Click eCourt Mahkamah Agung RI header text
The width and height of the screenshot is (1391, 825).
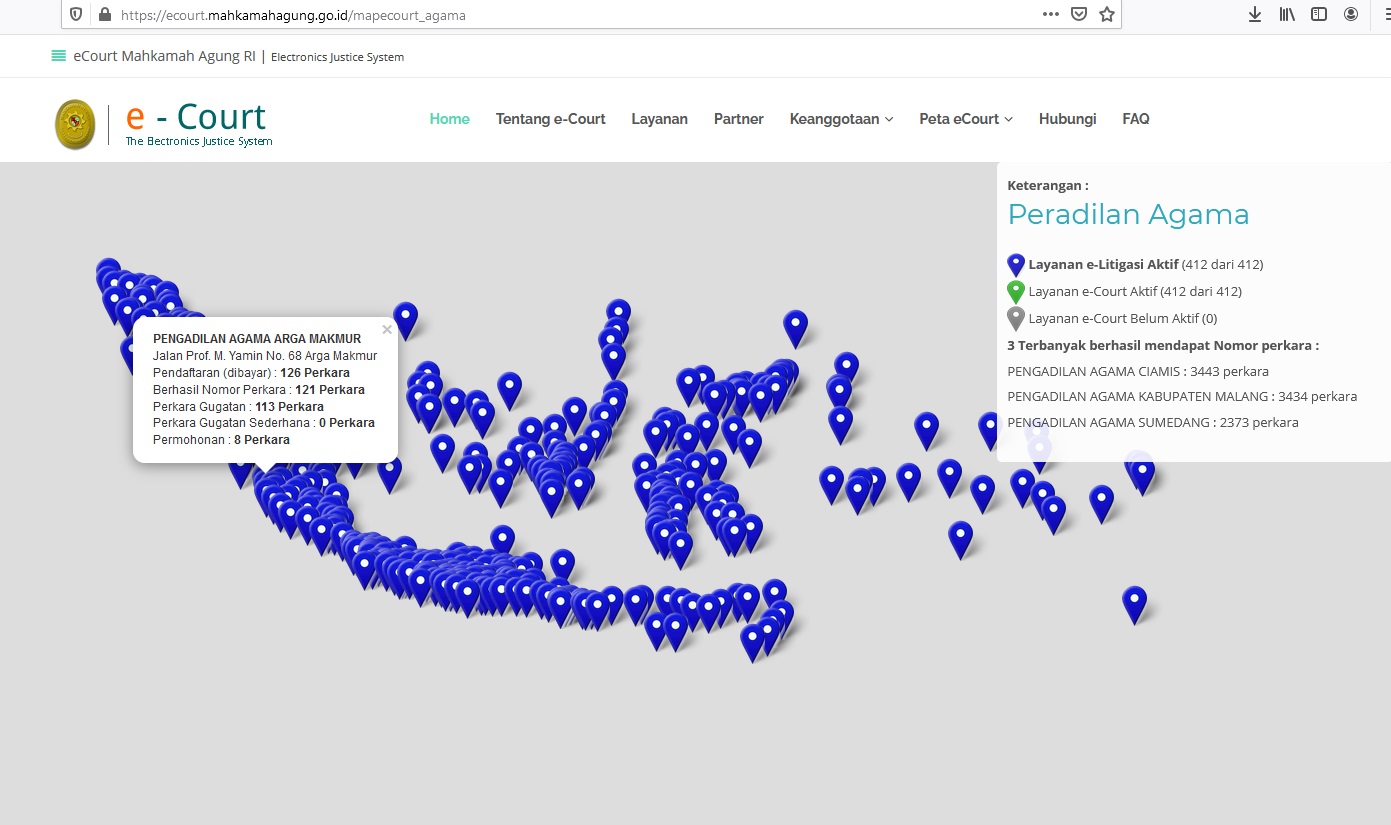tap(164, 56)
